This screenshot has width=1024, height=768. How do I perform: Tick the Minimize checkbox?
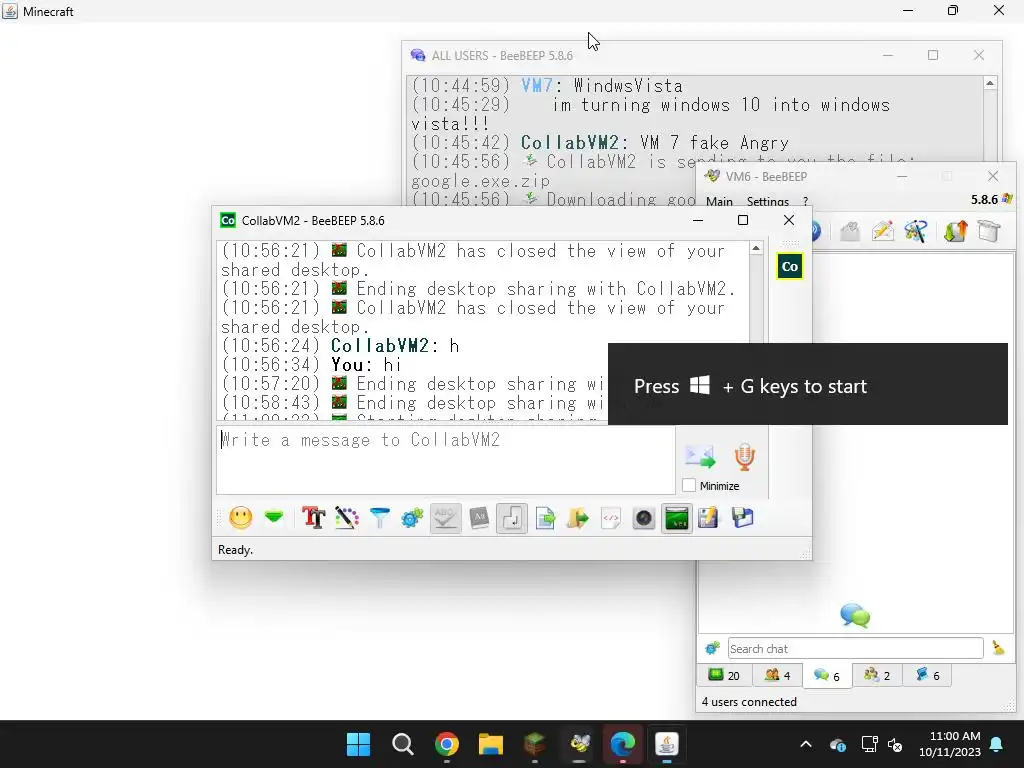click(x=689, y=485)
